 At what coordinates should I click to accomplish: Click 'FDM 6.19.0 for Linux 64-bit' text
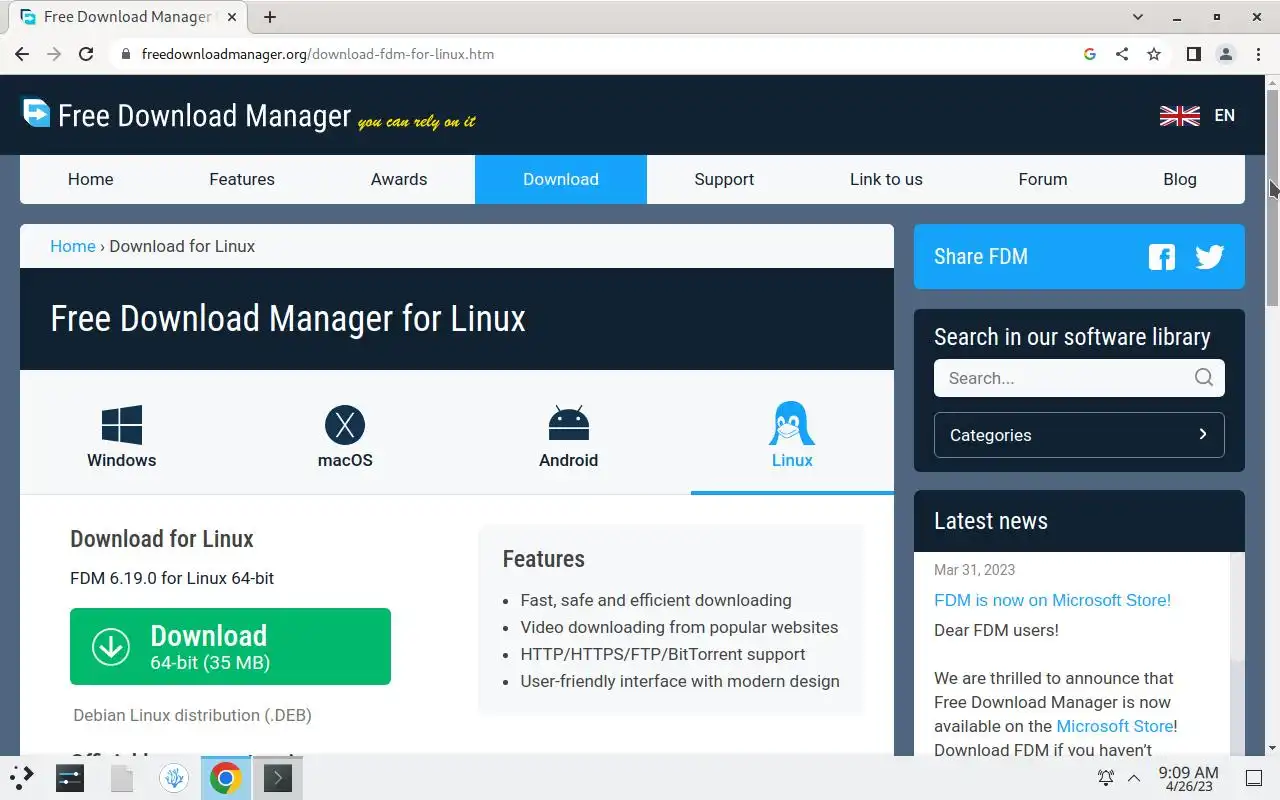pos(172,578)
